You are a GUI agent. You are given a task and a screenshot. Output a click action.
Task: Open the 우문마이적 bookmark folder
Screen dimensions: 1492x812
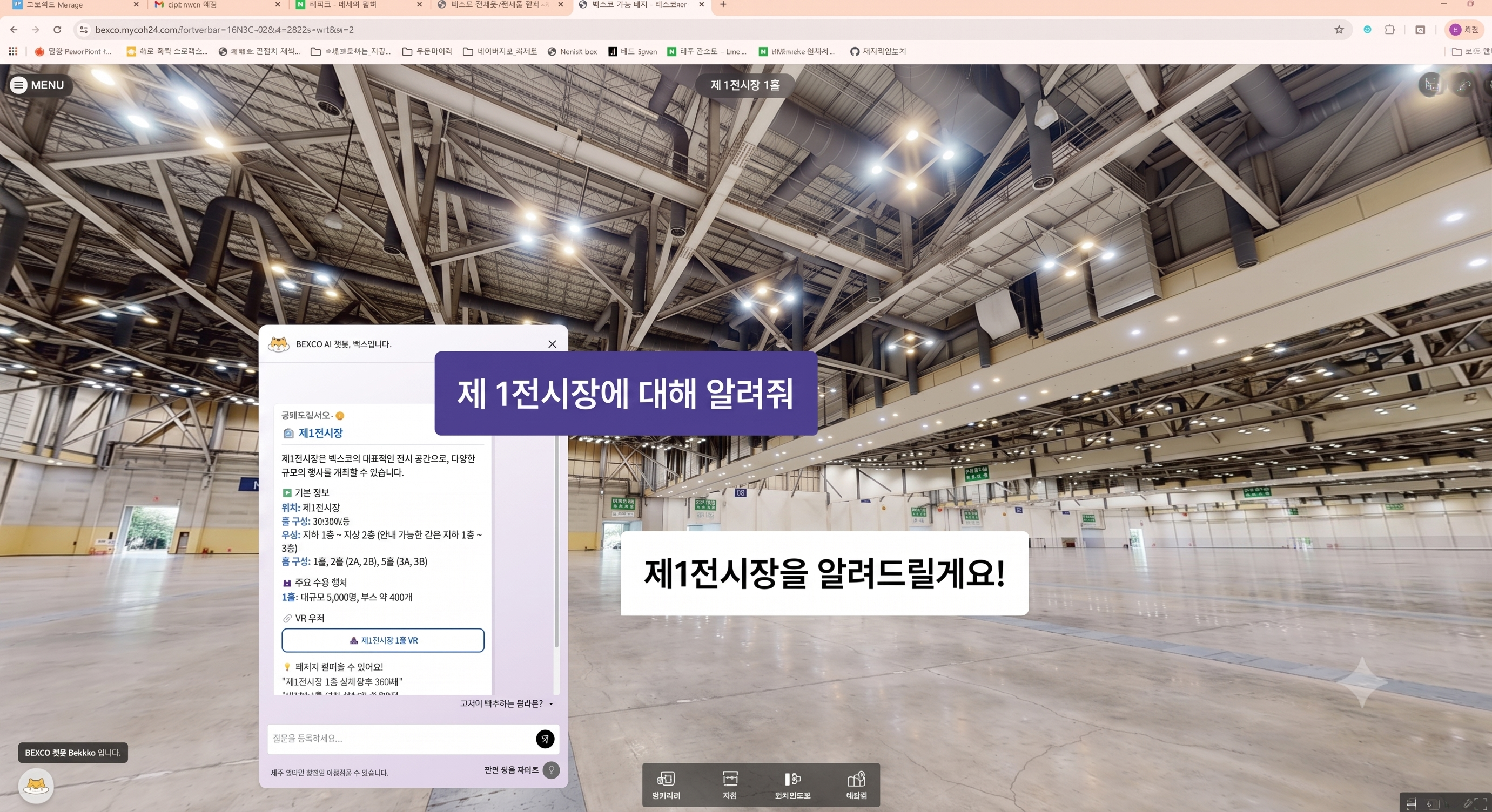(x=426, y=51)
